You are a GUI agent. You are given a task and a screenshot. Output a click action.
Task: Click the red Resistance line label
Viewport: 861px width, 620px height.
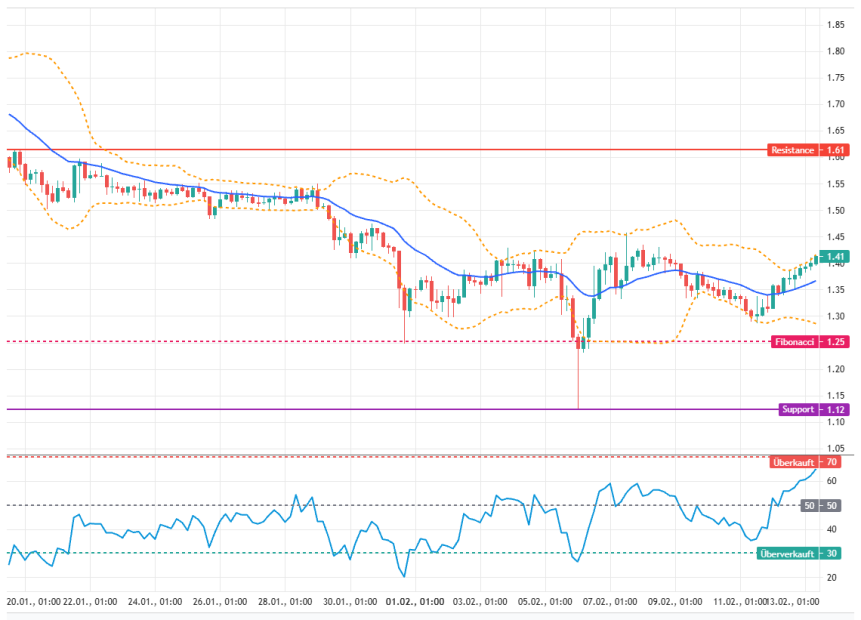[792, 150]
